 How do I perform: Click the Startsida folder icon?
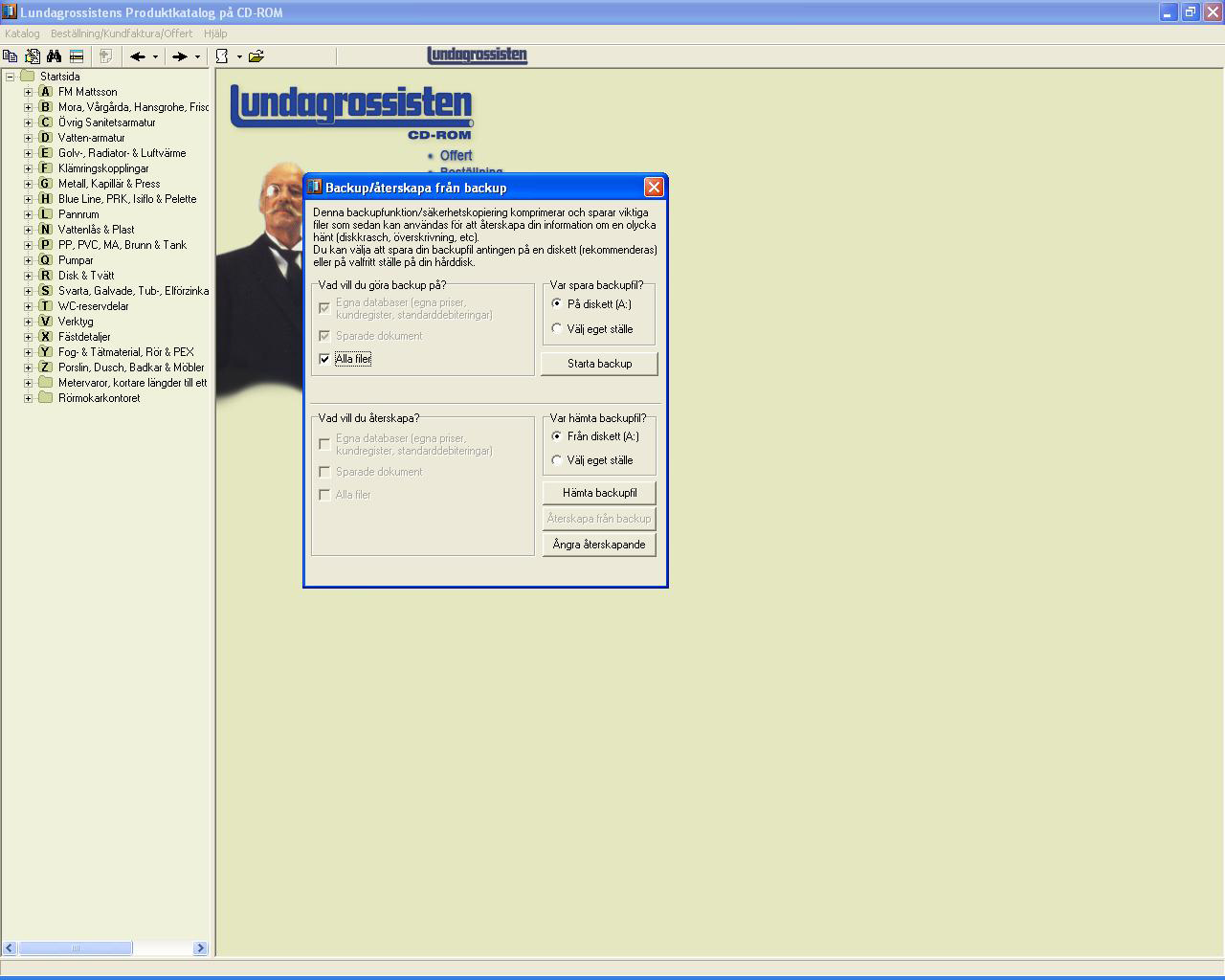pyautogui.click(x=27, y=77)
